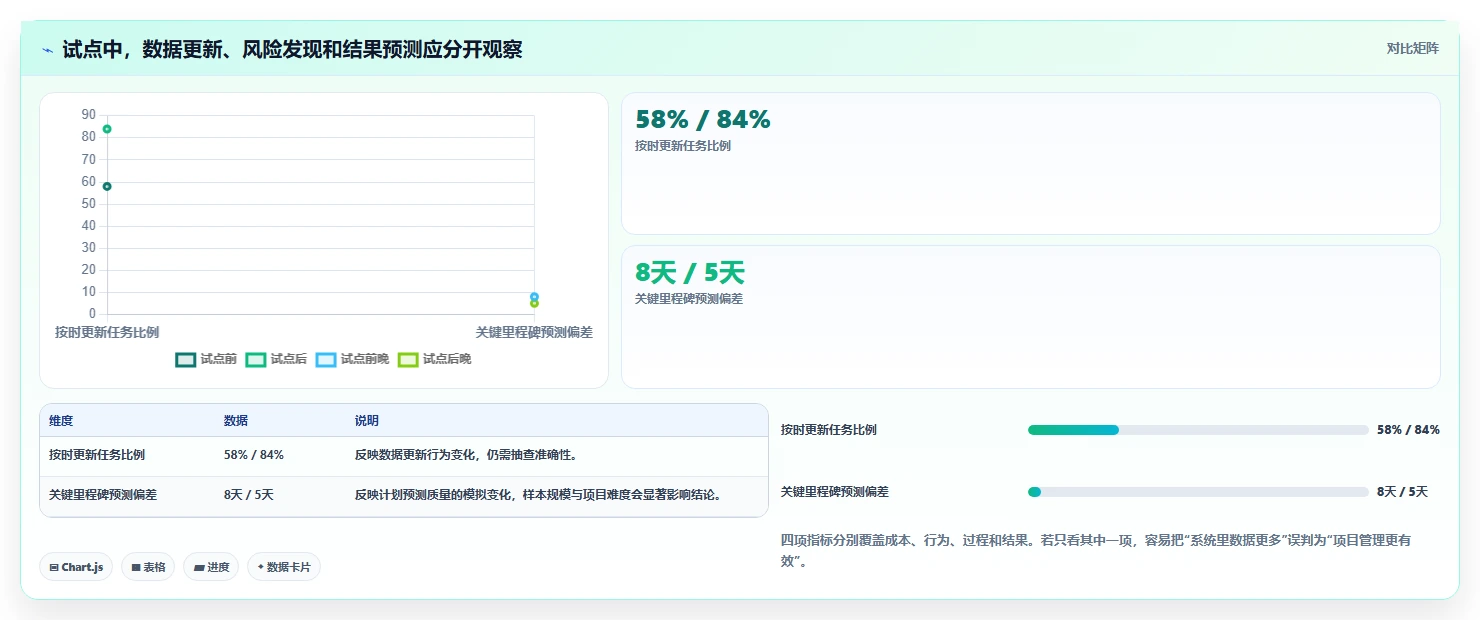The height and width of the screenshot is (620, 1480).
Task: Click the description starting 反映计划预测质量
Action: (x=538, y=495)
